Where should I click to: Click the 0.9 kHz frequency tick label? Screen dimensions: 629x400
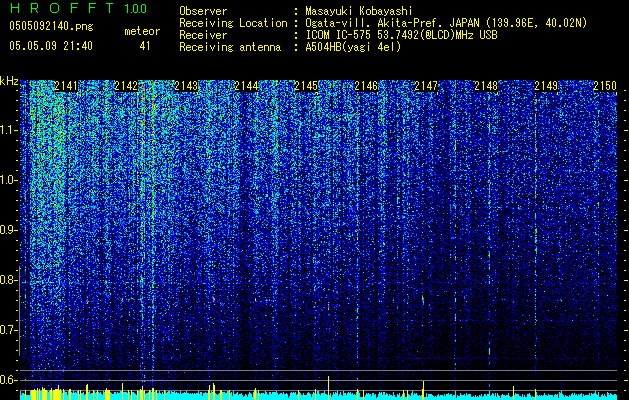[x=8, y=230]
